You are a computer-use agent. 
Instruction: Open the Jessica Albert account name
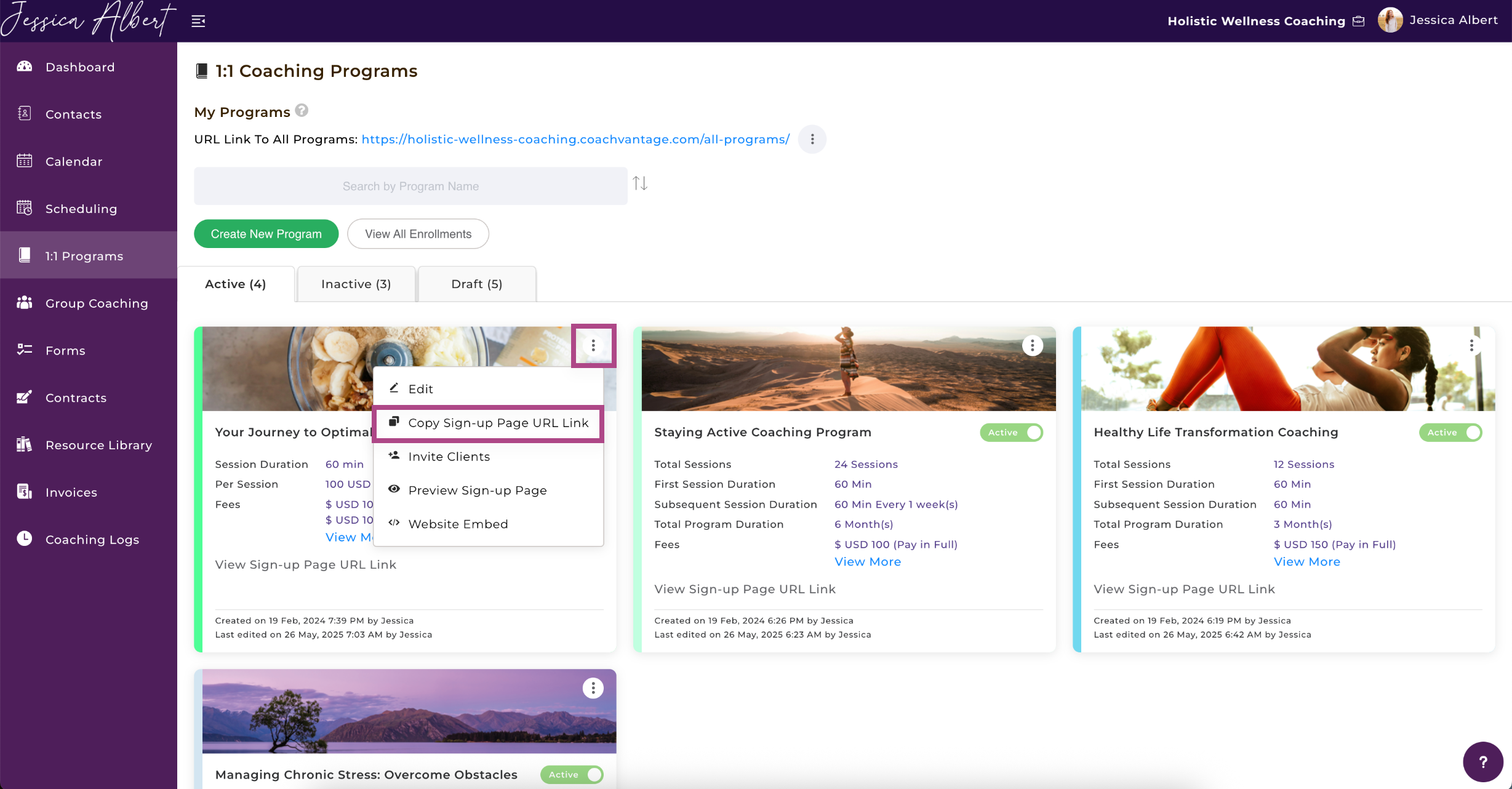pyautogui.click(x=1454, y=20)
